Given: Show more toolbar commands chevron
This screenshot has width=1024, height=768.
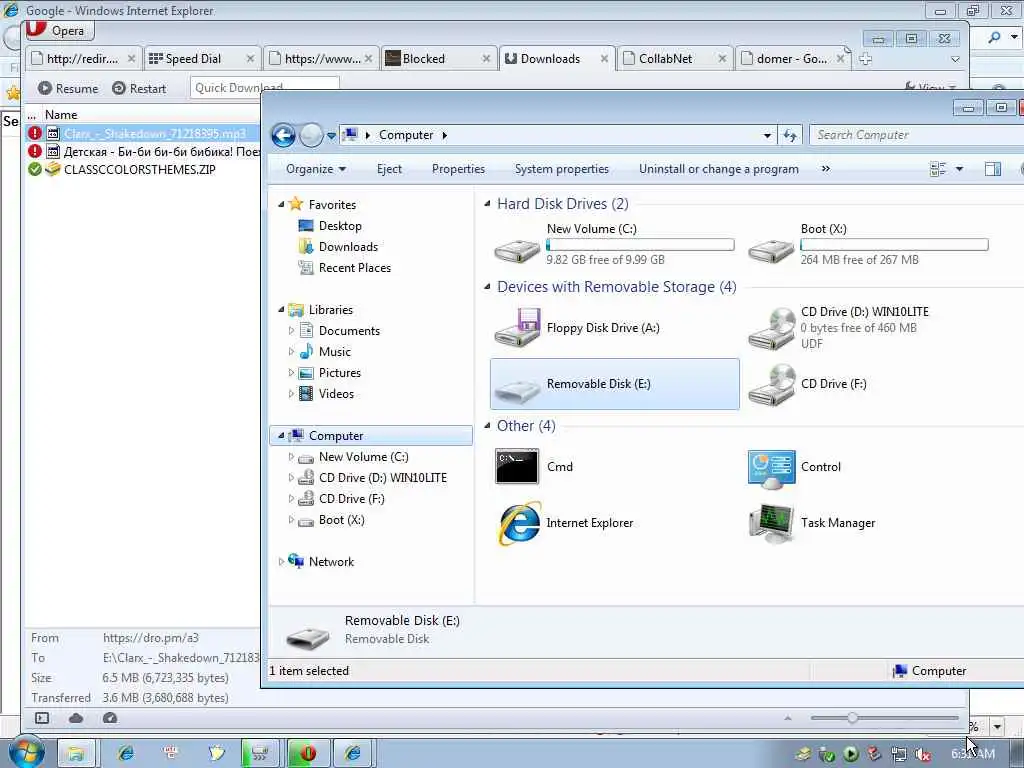Looking at the screenshot, I should tap(825, 168).
